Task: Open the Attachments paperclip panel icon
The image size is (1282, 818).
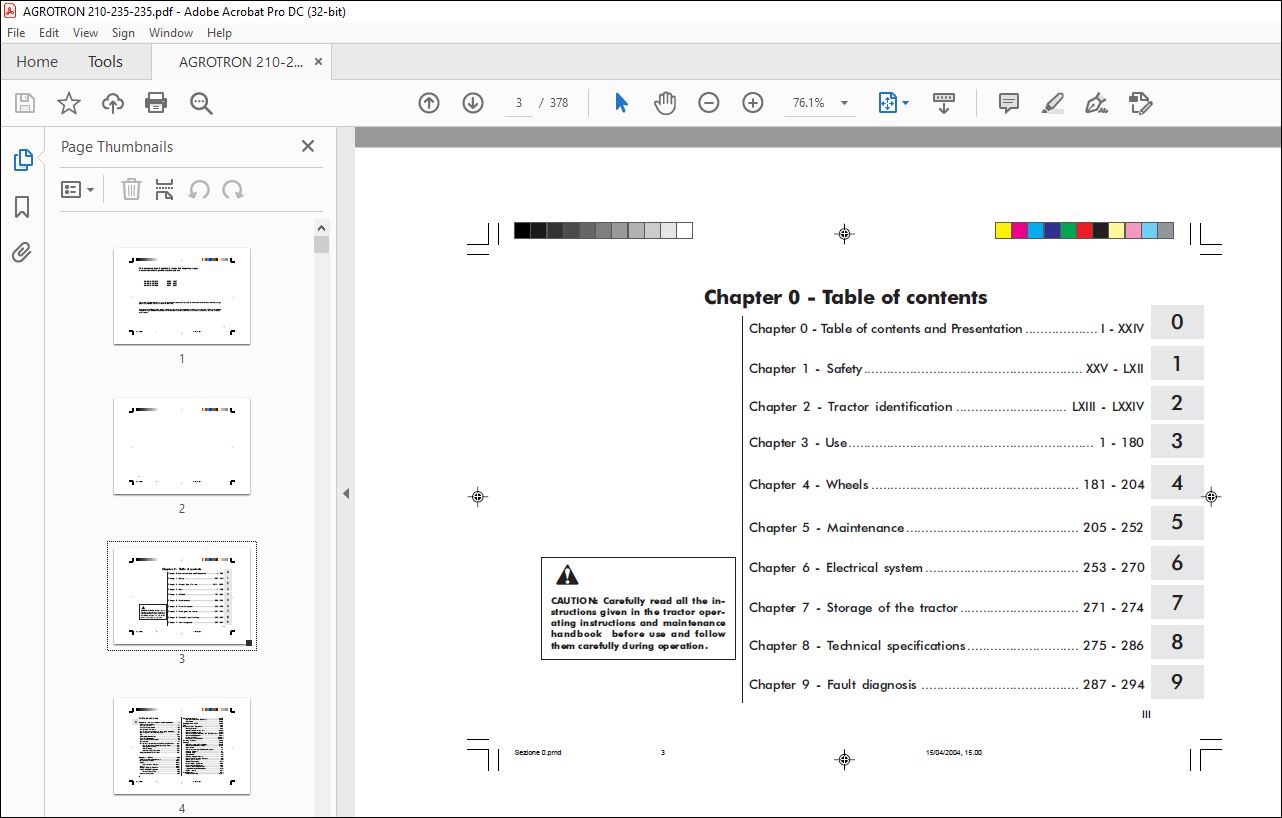Action: (22, 253)
